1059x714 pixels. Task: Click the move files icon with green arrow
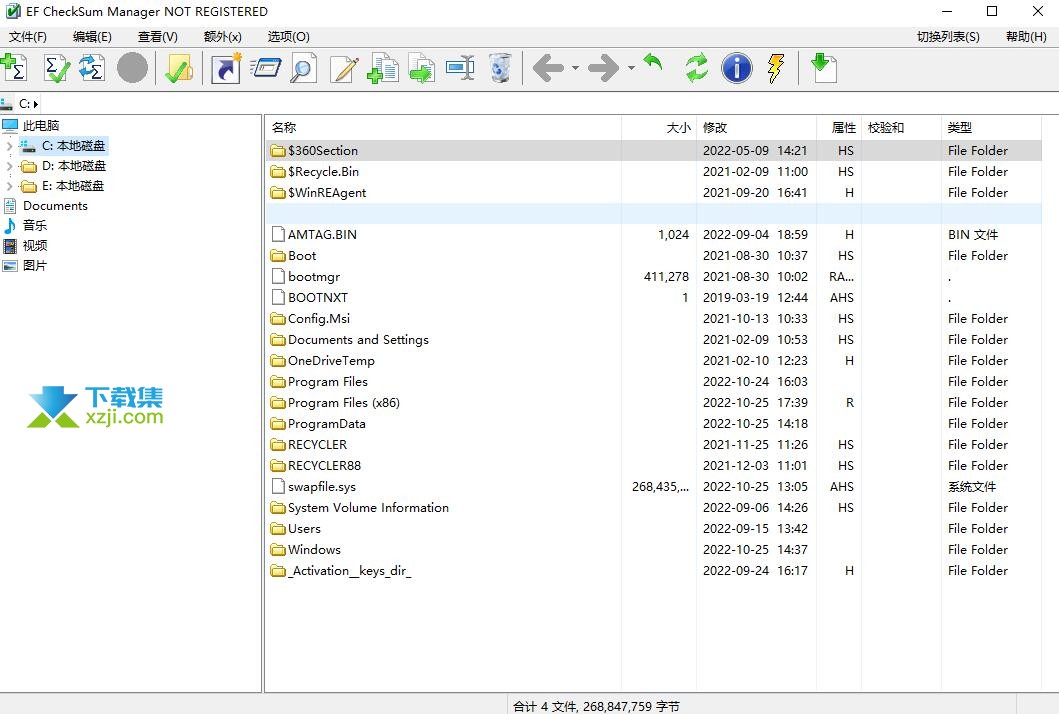click(x=422, y=68)
